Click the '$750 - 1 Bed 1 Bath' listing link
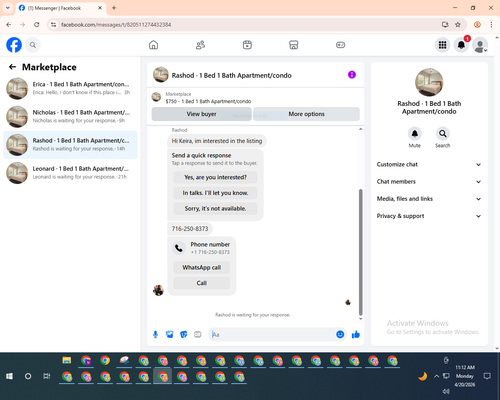 tap(208, 101)
